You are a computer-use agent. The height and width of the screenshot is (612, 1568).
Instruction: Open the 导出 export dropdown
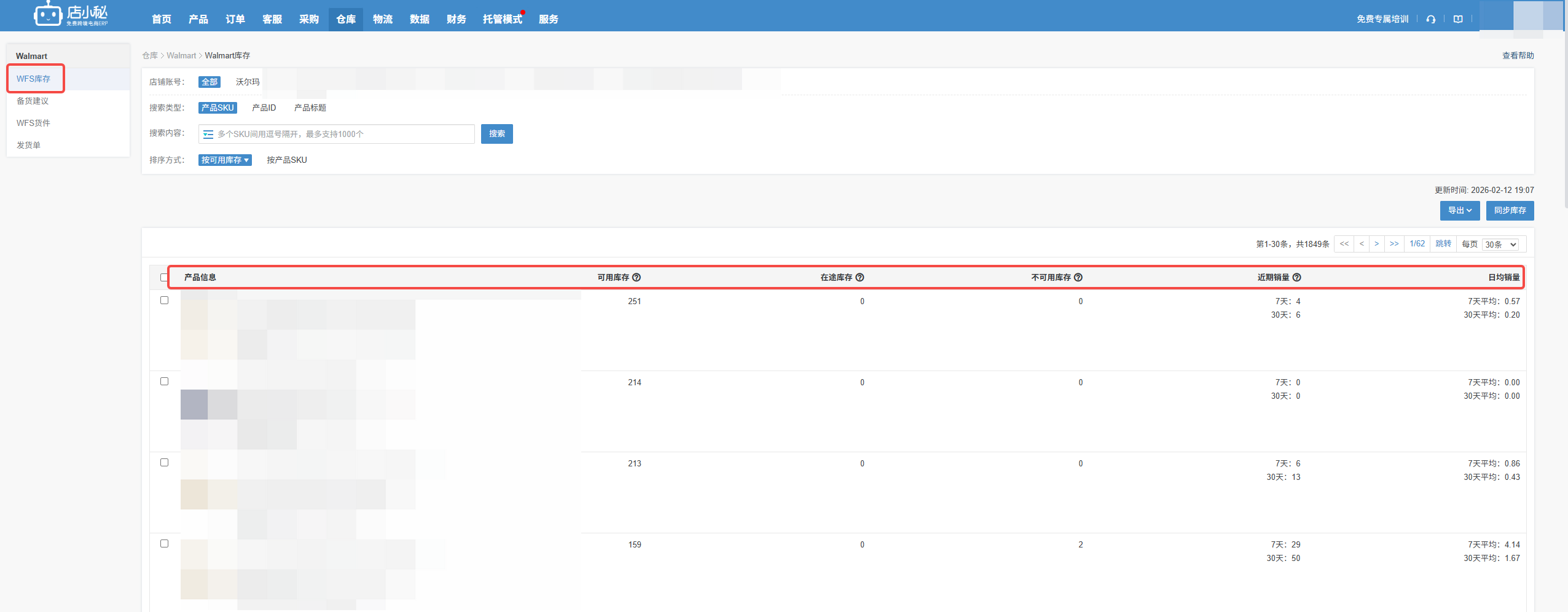tap(1459, 210)
